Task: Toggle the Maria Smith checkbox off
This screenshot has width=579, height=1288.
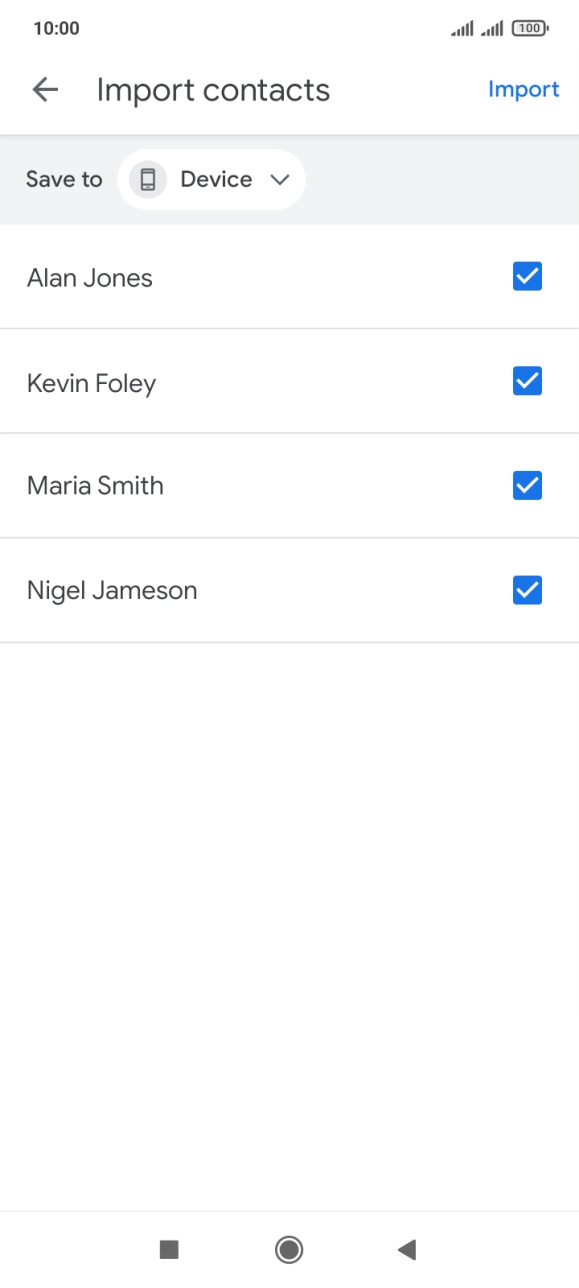Action: pyautogui.click(x=527, y=485)
